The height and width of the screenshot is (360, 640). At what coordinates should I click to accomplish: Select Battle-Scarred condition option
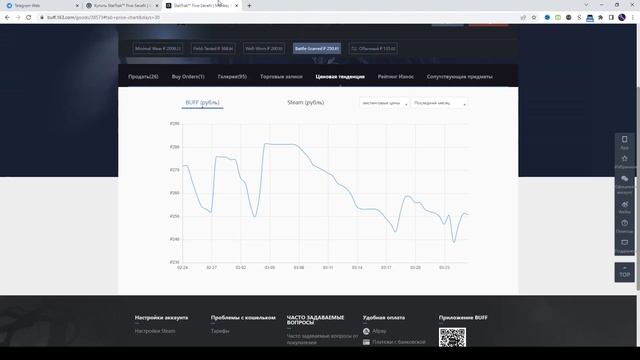click(x=317, y=49)
